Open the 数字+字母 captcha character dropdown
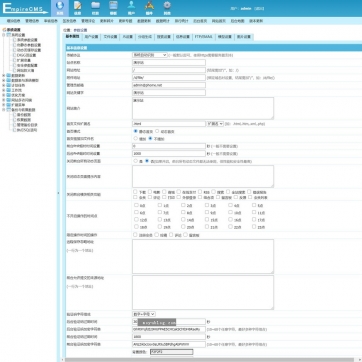The height and width of the screenshot is (362, 362). tap(144, 314)
